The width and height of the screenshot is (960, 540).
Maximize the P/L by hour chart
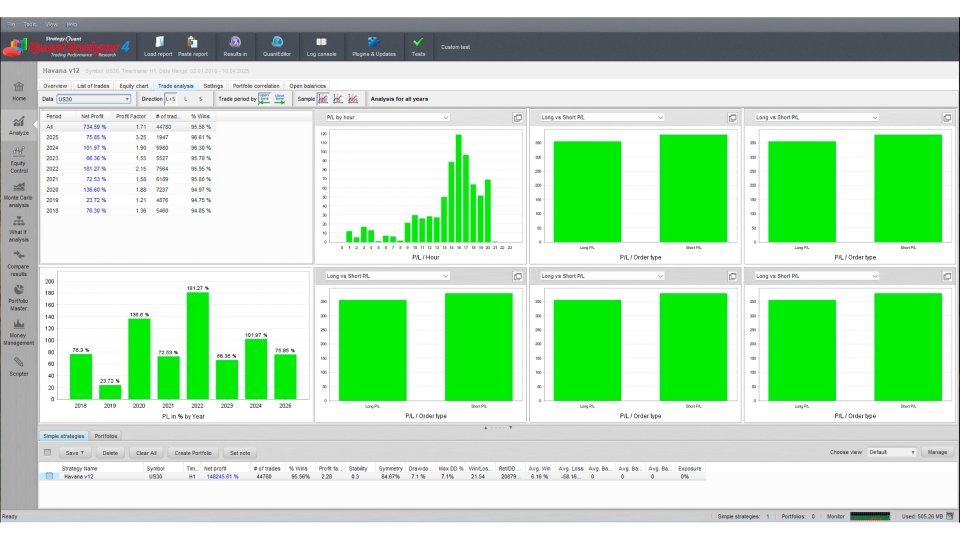[x=518, y=118]
